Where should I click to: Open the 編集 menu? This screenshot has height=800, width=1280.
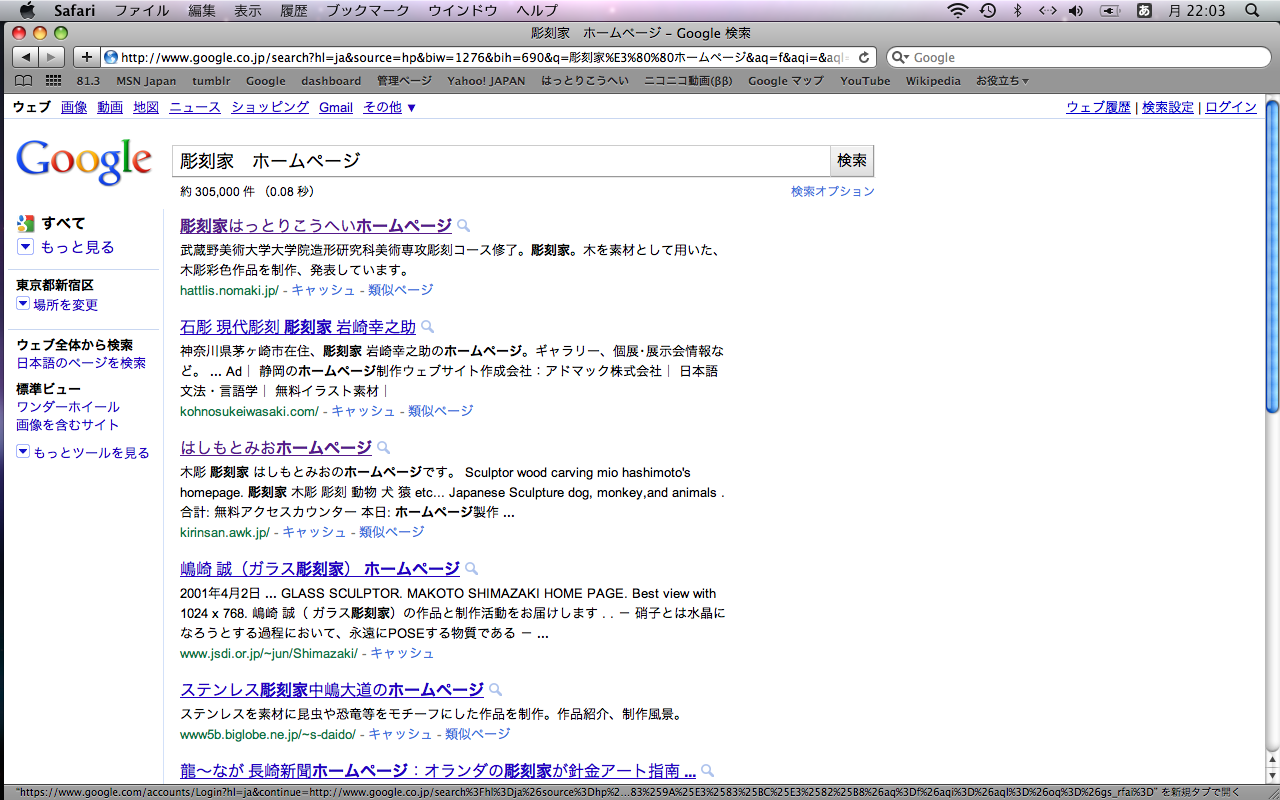[202, 10]
